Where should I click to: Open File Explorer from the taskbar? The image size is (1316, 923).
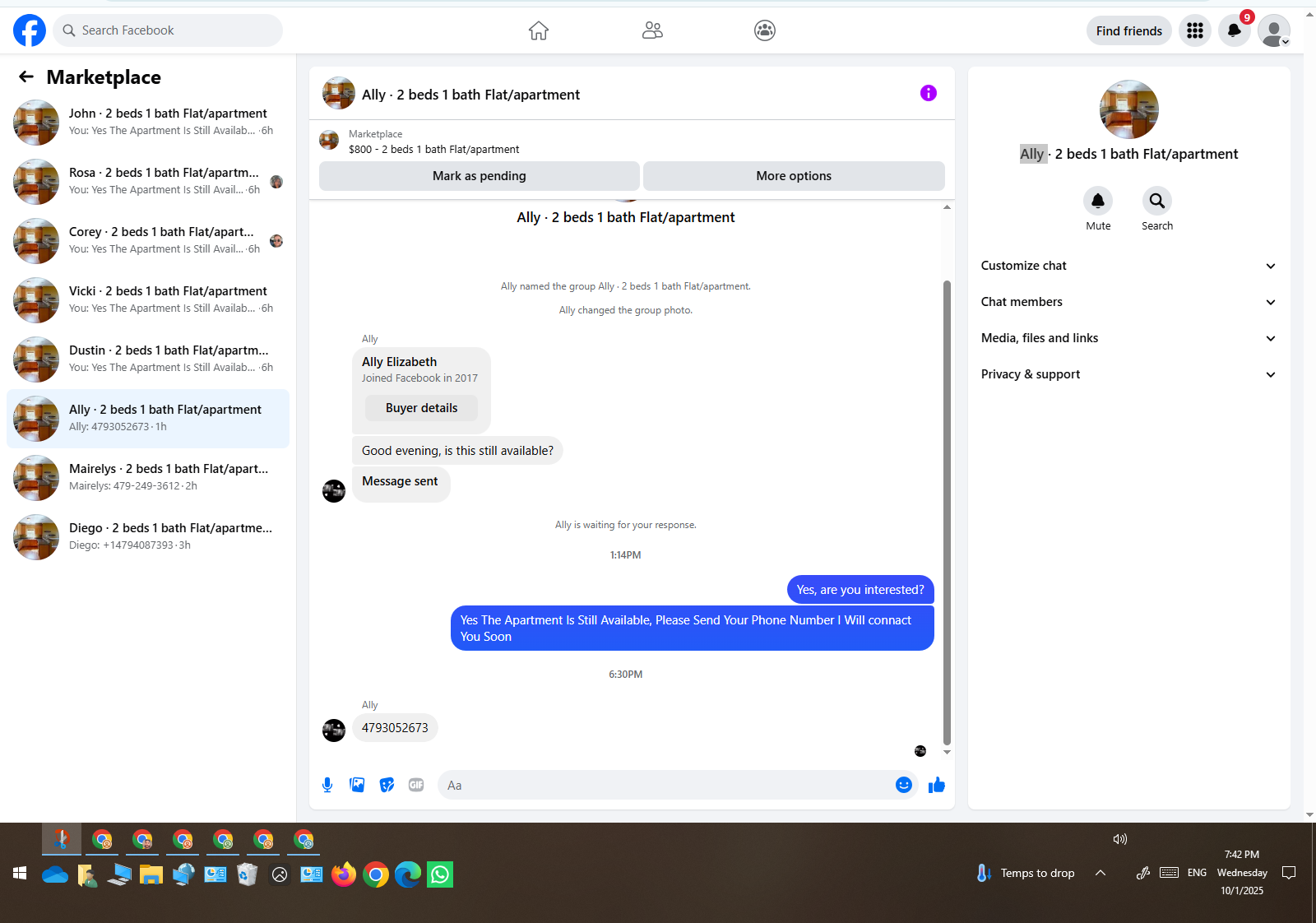(x=151, y=874)
